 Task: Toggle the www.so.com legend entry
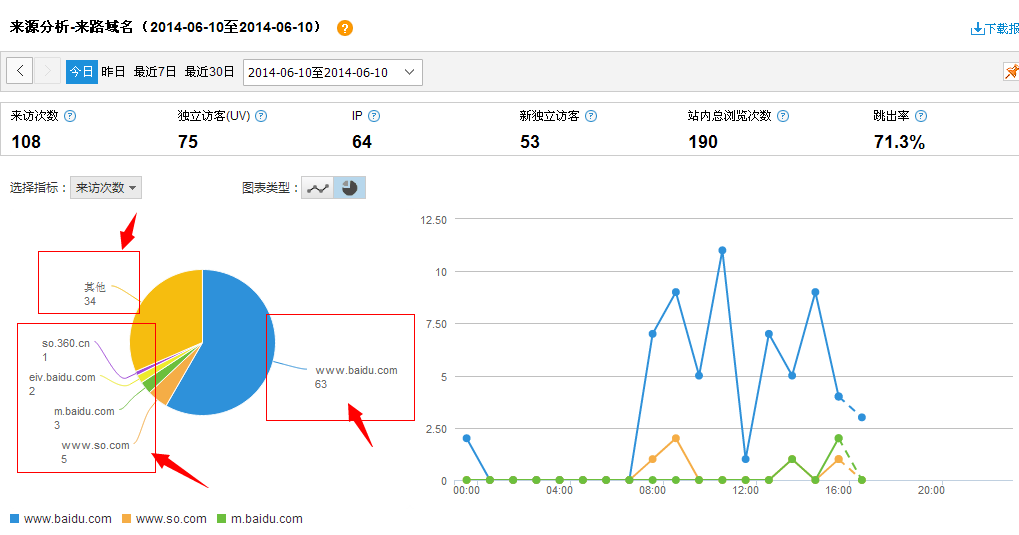[x=164, y=519]
